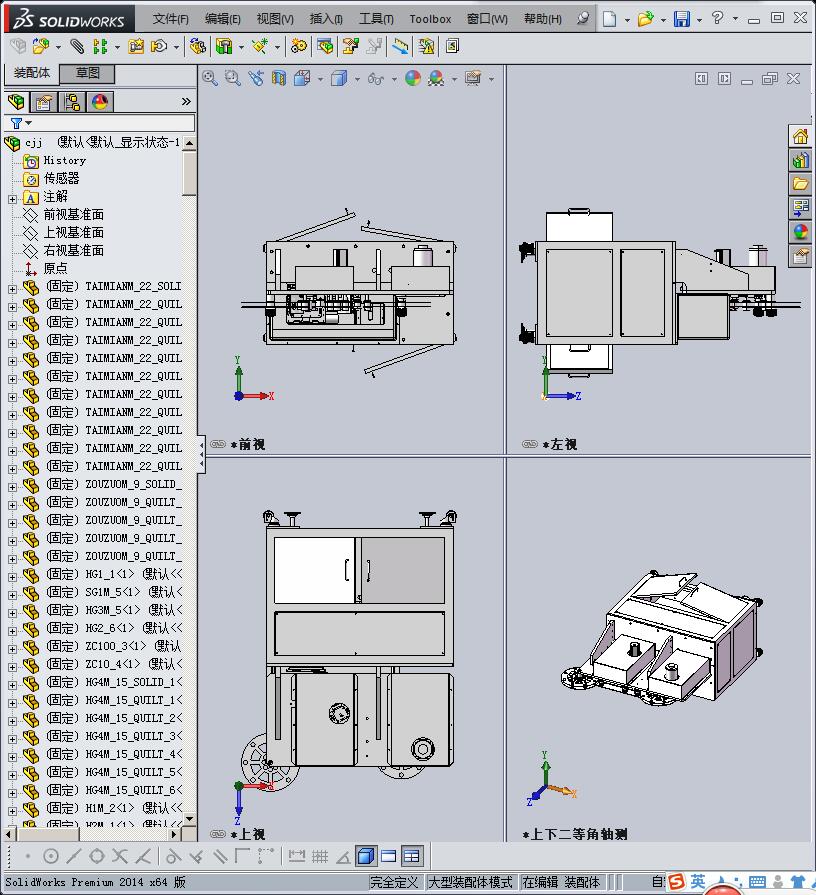Click the 完全定义 status bar entry

[394, 882]
